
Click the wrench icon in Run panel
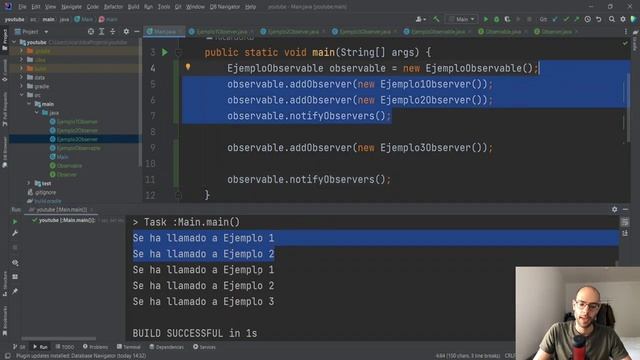15,233
